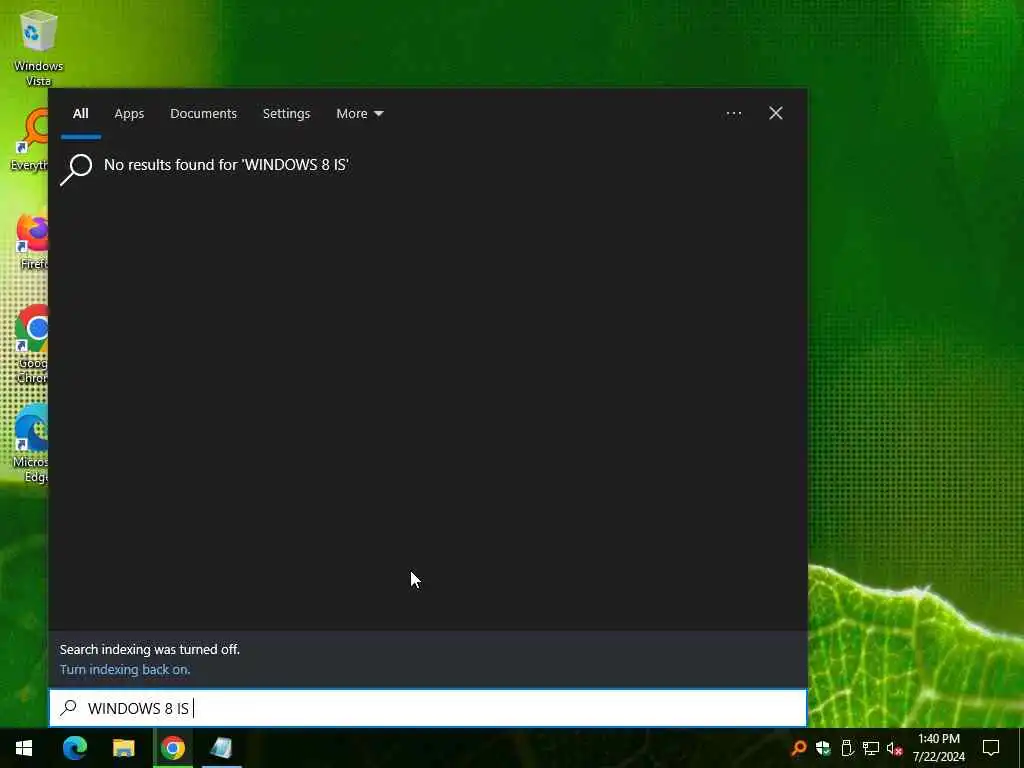Click the search input box
Viewport: 1024px width, 768px height.
[x=428, y=708]
